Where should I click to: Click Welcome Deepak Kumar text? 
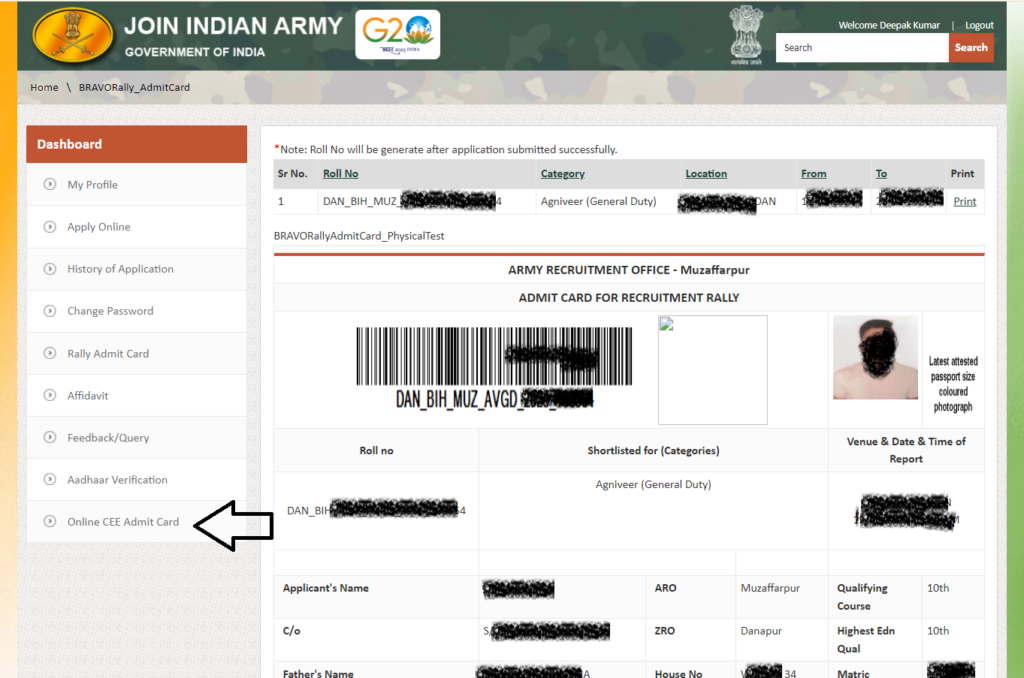[889, 25]
